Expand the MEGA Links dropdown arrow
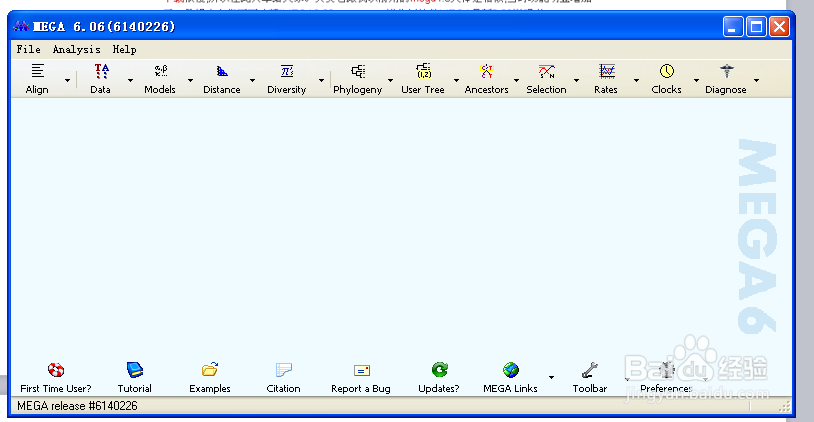The image size is (814, 422). (x=551, y=377)
